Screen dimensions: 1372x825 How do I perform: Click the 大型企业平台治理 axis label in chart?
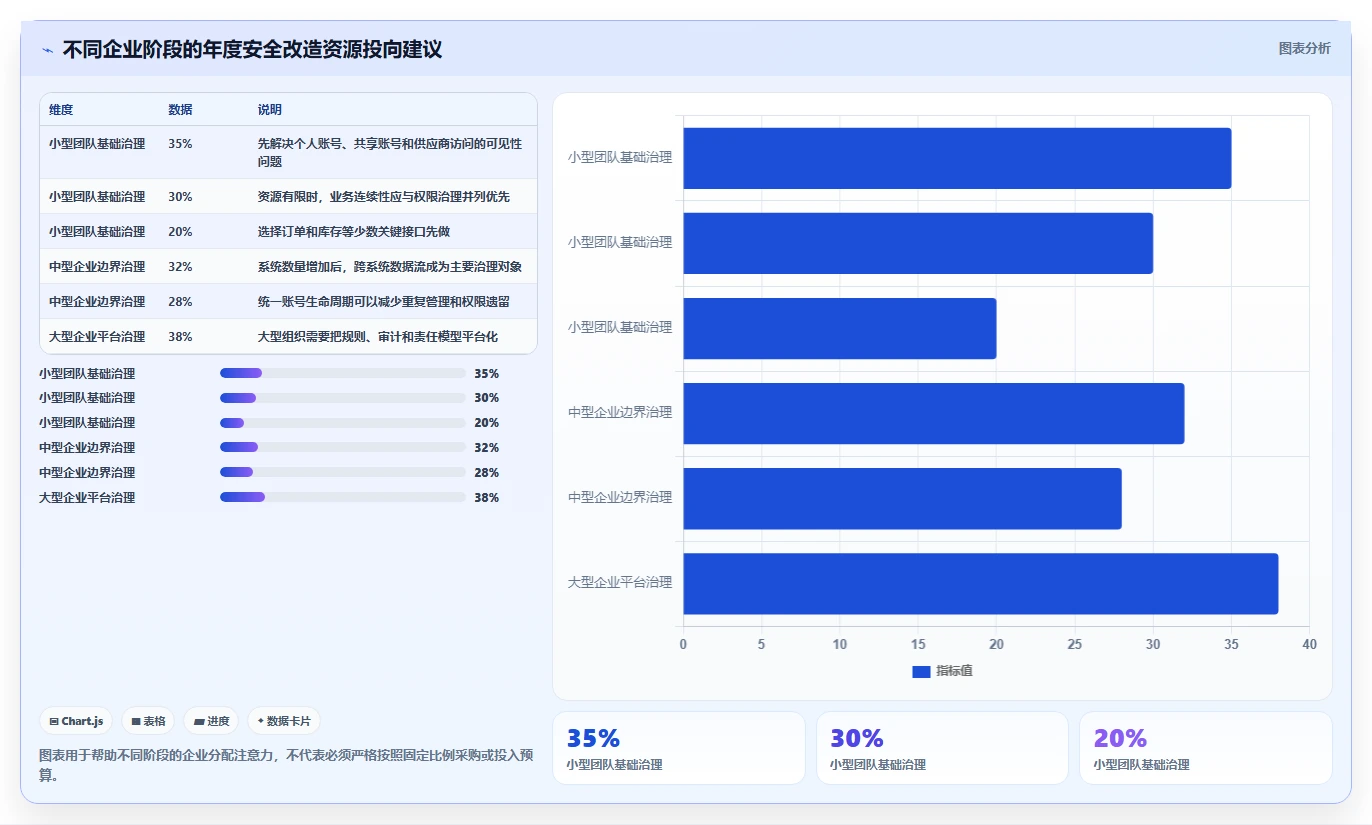620,582
